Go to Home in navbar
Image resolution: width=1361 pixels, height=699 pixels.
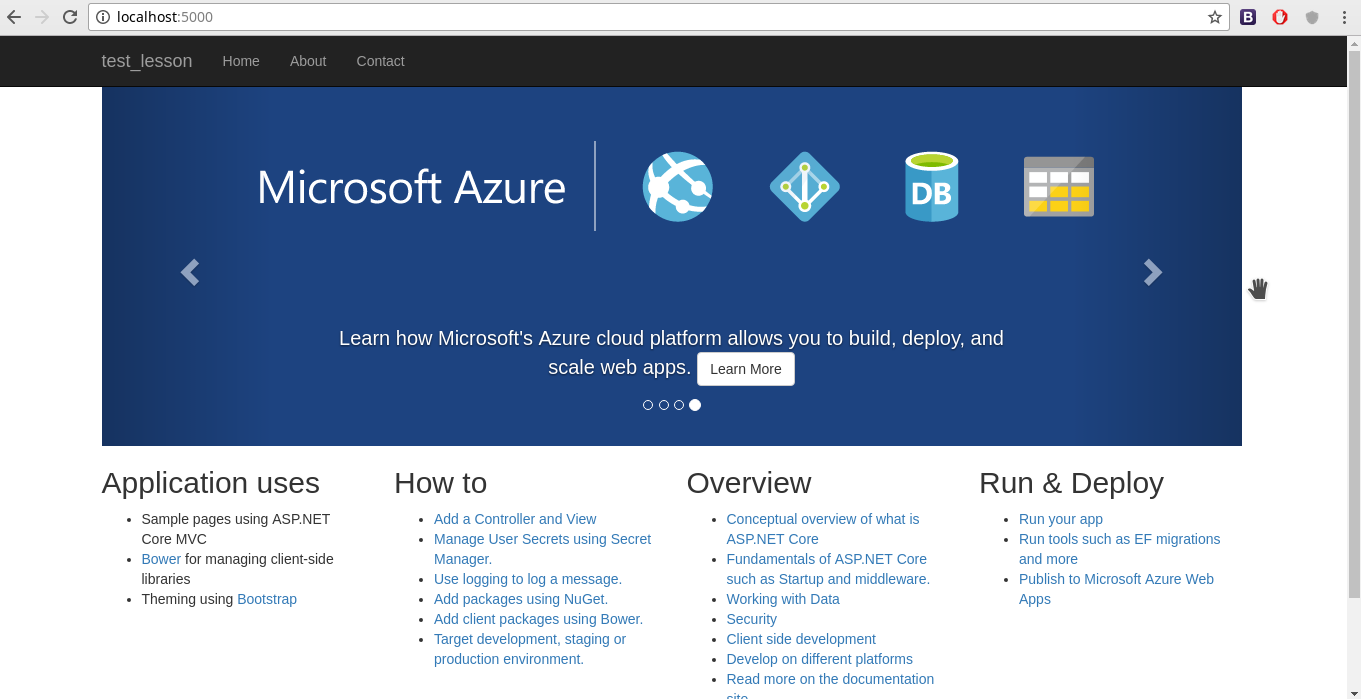pos(241,61)
